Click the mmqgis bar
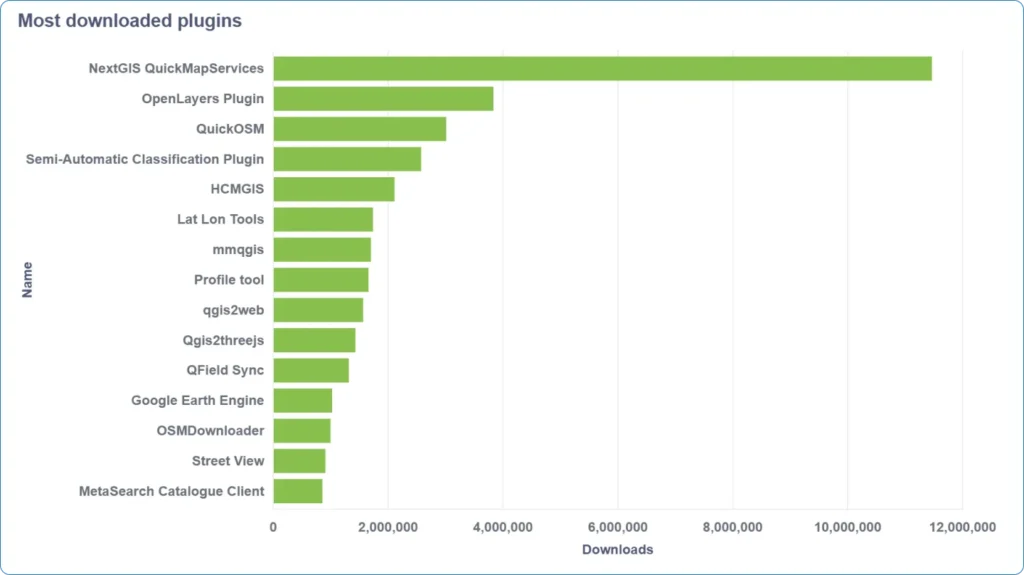Viewport: 1024px width, 575px height. (x=322, y=250)
